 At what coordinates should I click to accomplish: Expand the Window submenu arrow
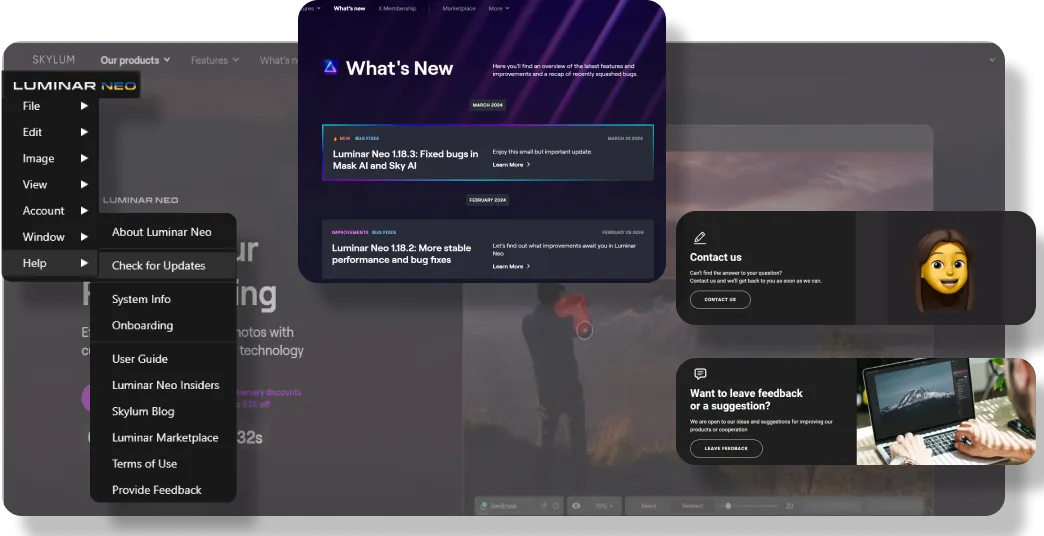[85, 237]
